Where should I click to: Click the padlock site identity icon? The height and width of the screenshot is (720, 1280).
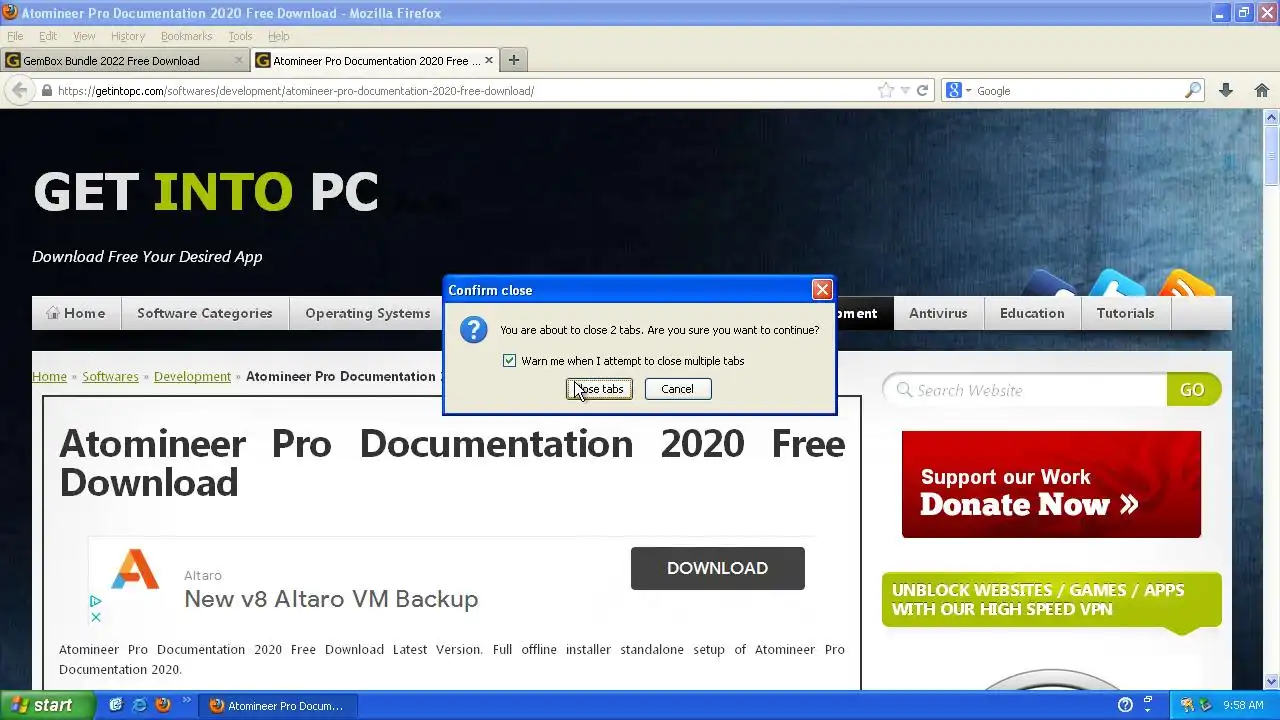[46, 90]
